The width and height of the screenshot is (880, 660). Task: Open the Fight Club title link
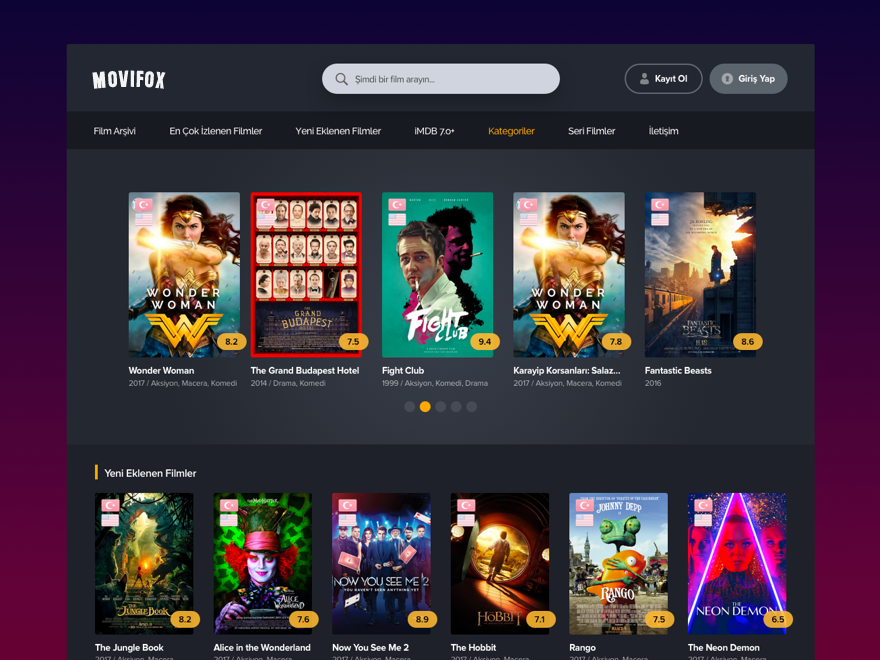coord(403,370)
